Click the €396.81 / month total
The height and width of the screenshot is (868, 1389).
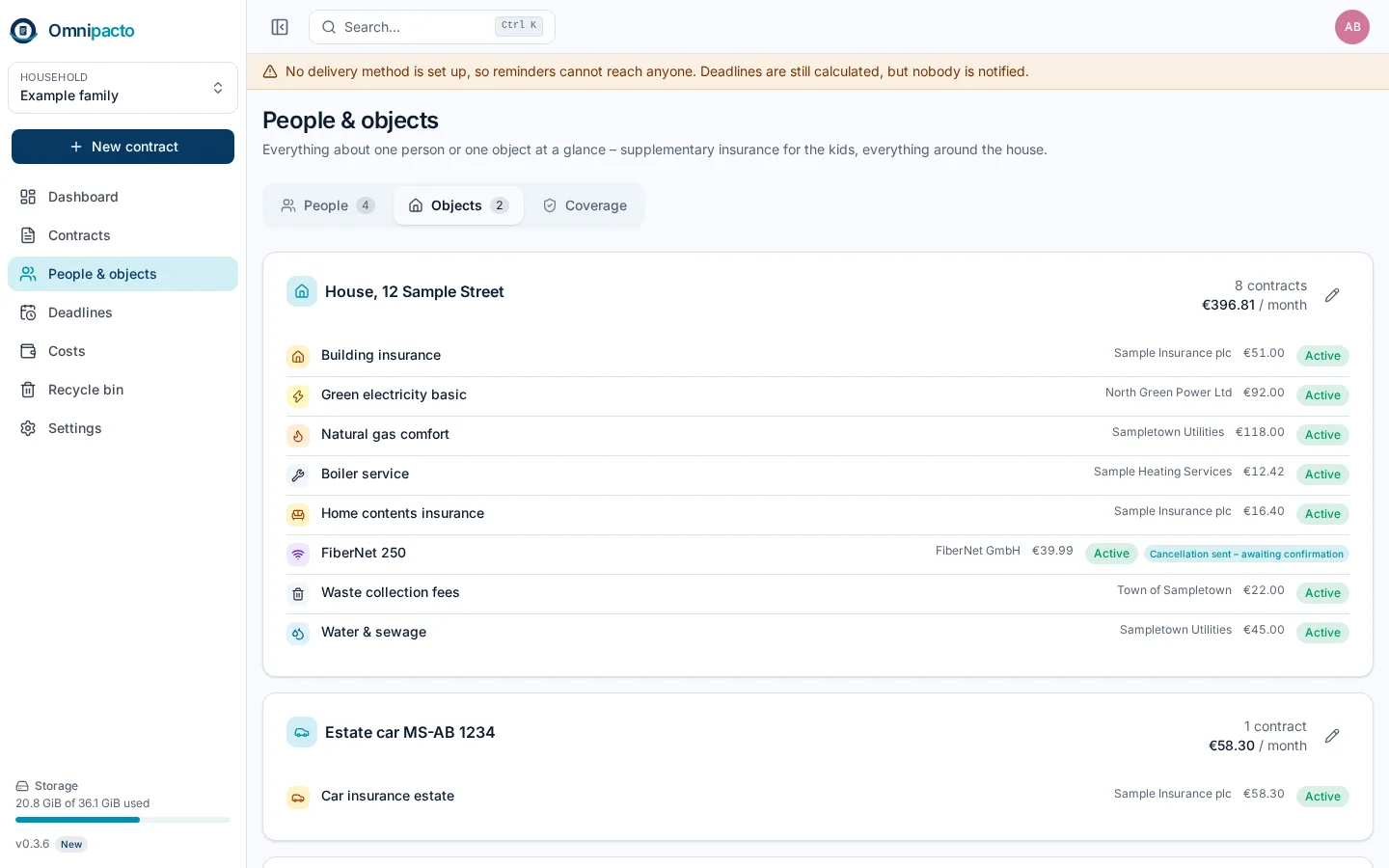pyautogui.click(x=1254, y=305)
